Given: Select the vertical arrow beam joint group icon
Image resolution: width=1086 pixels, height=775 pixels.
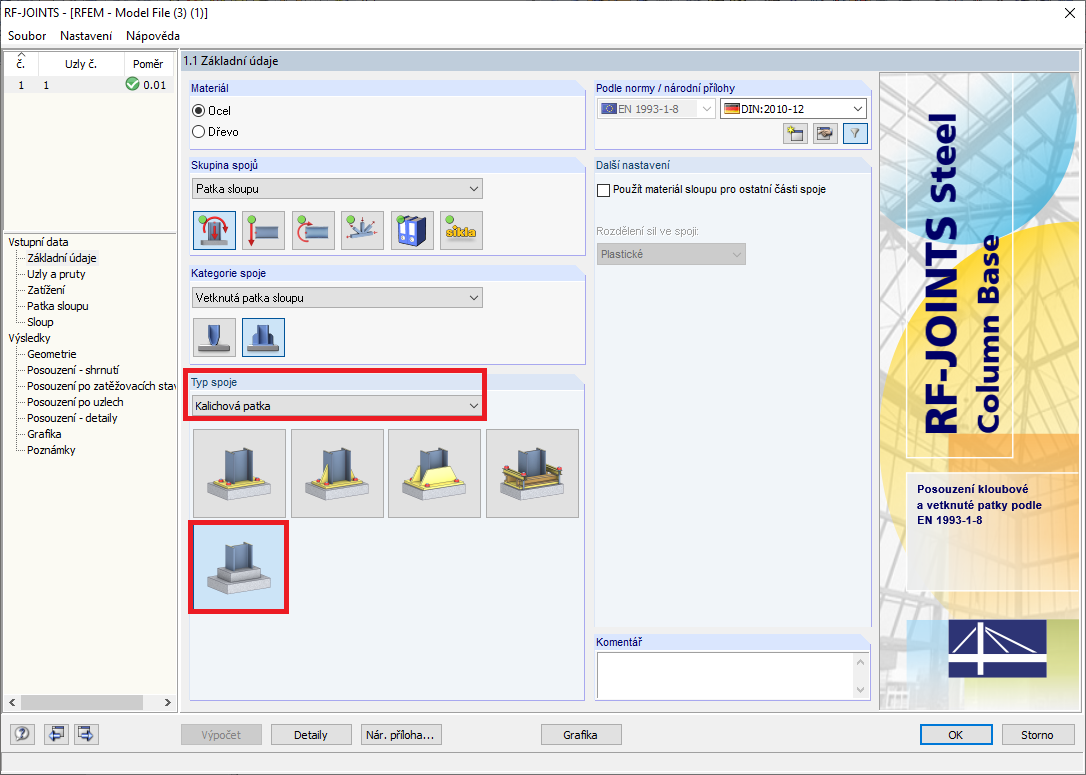Looking at the screenshot, I should click(263, 231).
